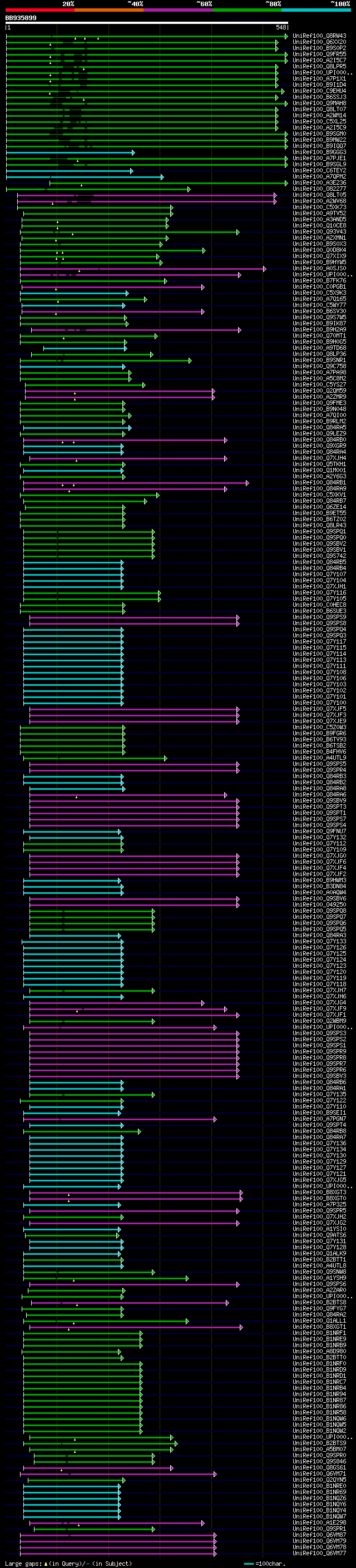Select the UniRef100_A7P1X1 label
Screen dimensions: 356x1568
pyautogui.click(x=319, y=78)
